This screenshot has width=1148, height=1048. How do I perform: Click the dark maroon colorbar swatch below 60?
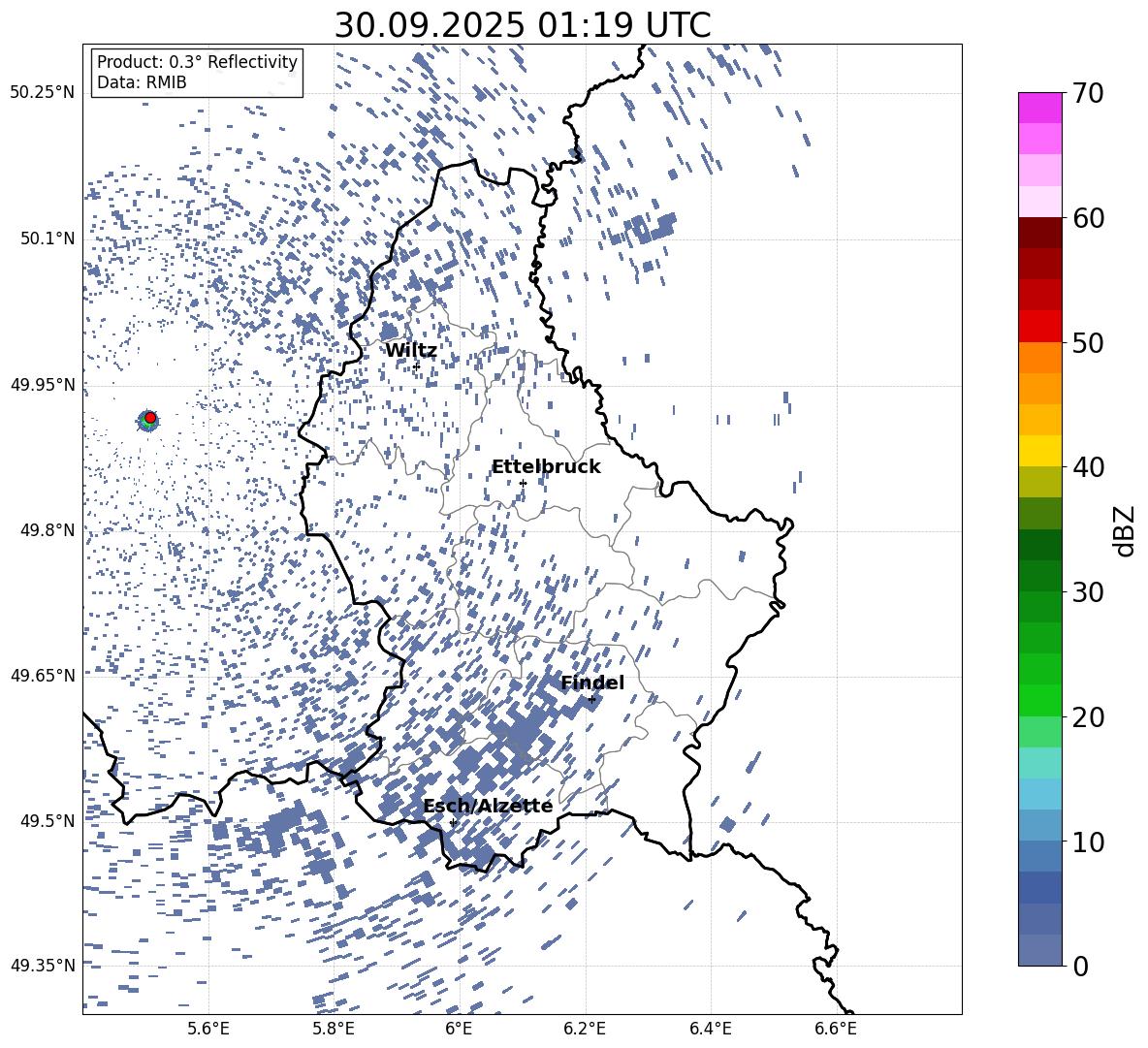1040,233
